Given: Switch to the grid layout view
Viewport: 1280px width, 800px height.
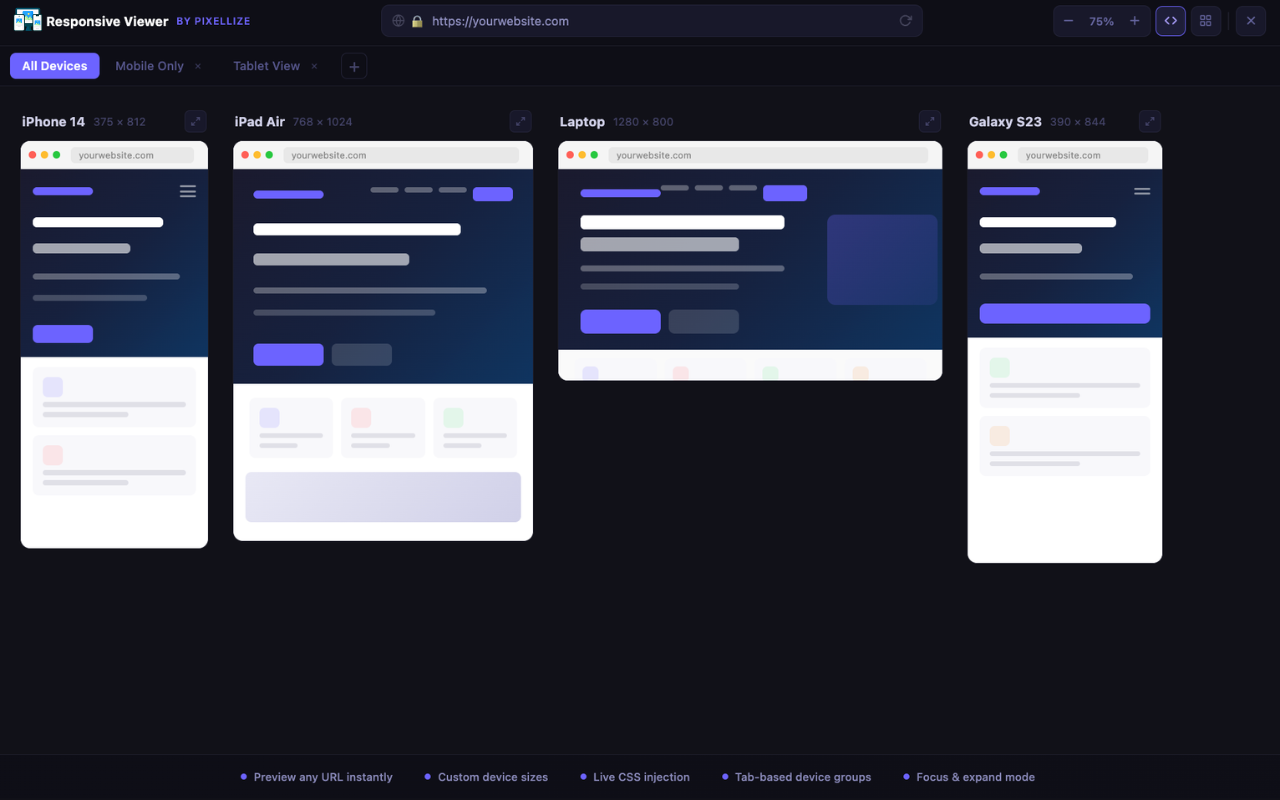Looking at the screenshot, I should click(1205, 20).
